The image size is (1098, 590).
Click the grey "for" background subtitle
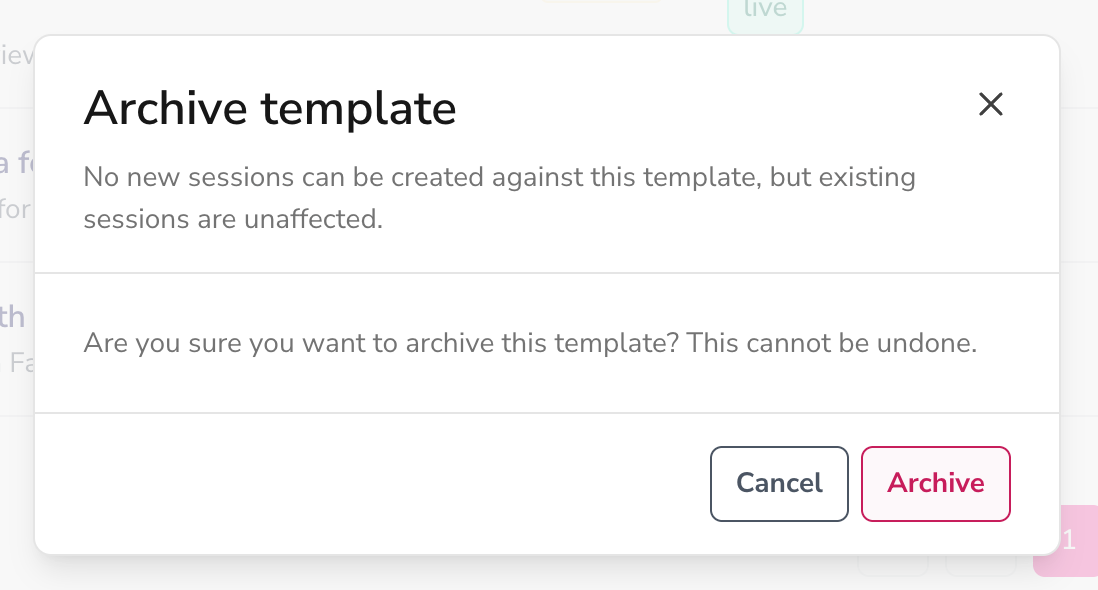[x=15, y=209]
